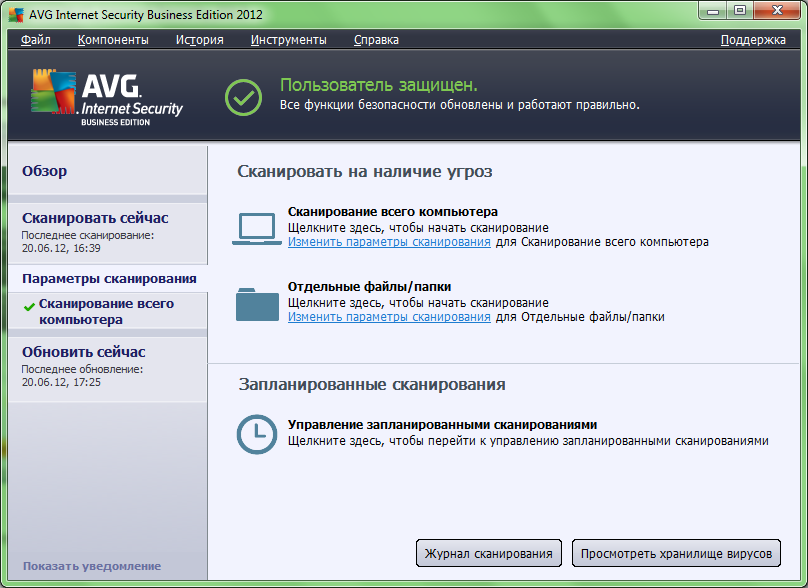This screenshot has height=588, width=808.
Task: Maximize the AVG window
Action: pyautogui.click(x=740, y=11)
